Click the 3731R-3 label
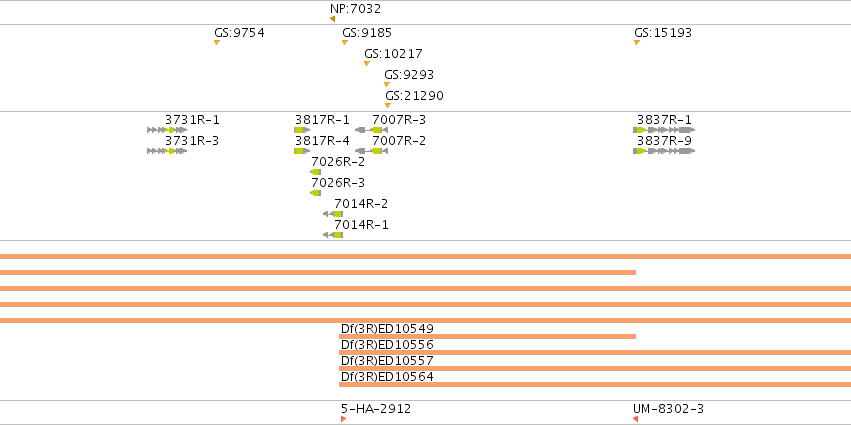Image resolution: width=851 pixels, height=425 pixels. click(193, 141)
